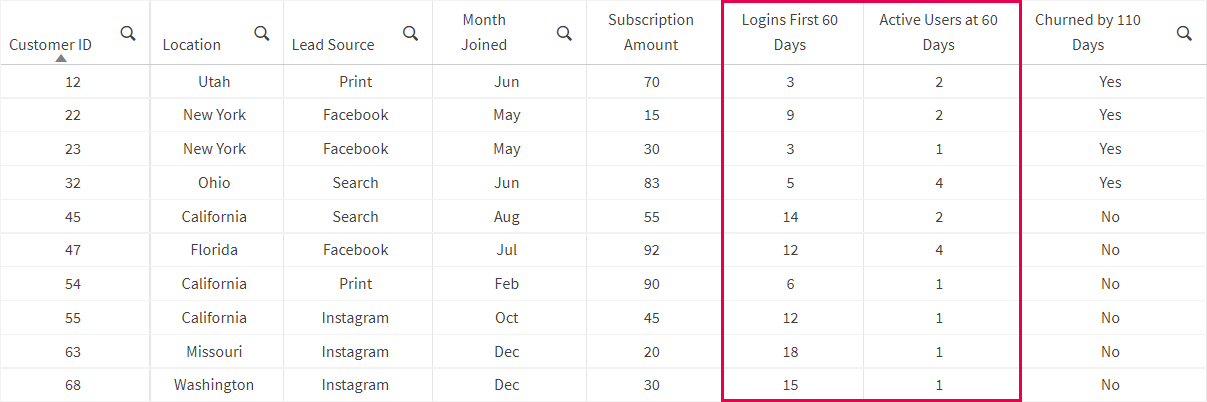
Task: Select Active Users at 60 Days header
Action: pyautogui.click(x=938, y=32)
